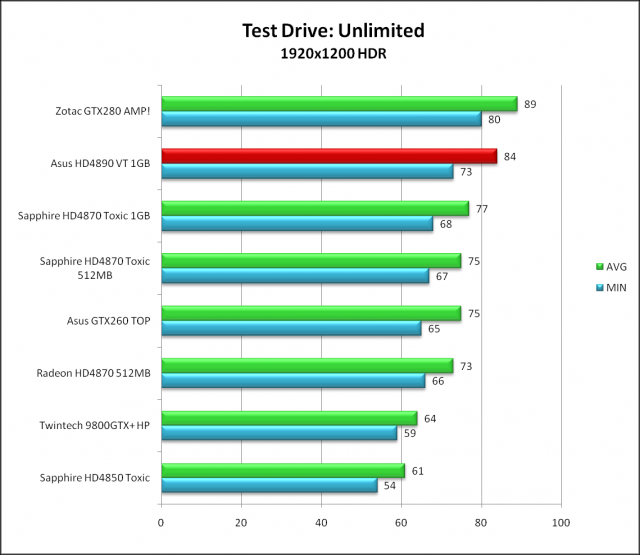
Task: Click the subtitle '1920x1200 HDR'
Action: (333, 53)
